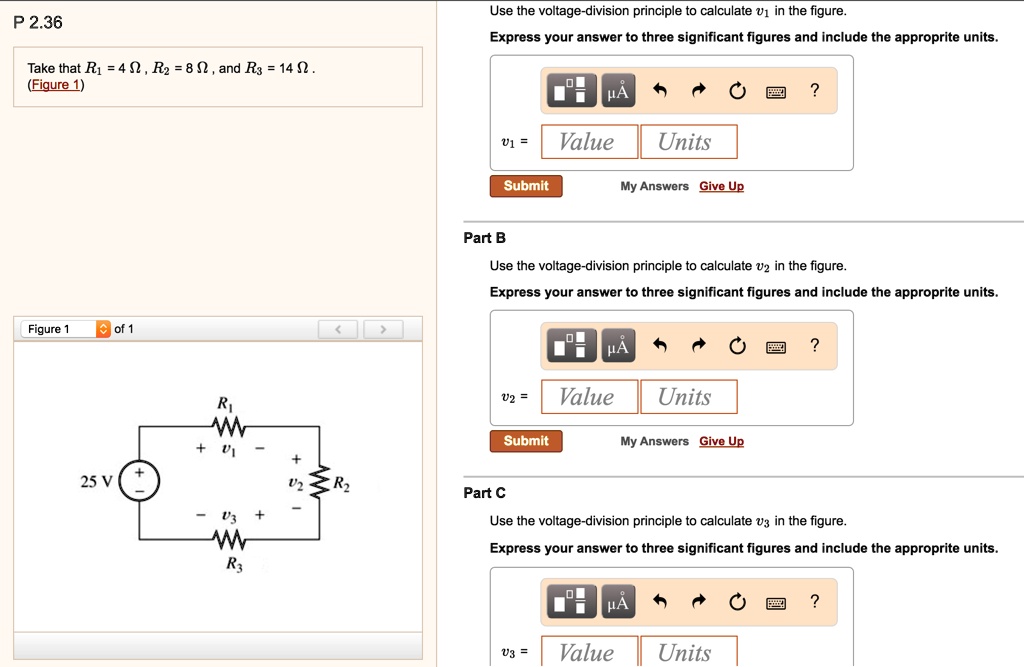The width and height of the screenshot is (1024, 667).
Task: Give Up on Part B
Action: [x=721, y=441]
